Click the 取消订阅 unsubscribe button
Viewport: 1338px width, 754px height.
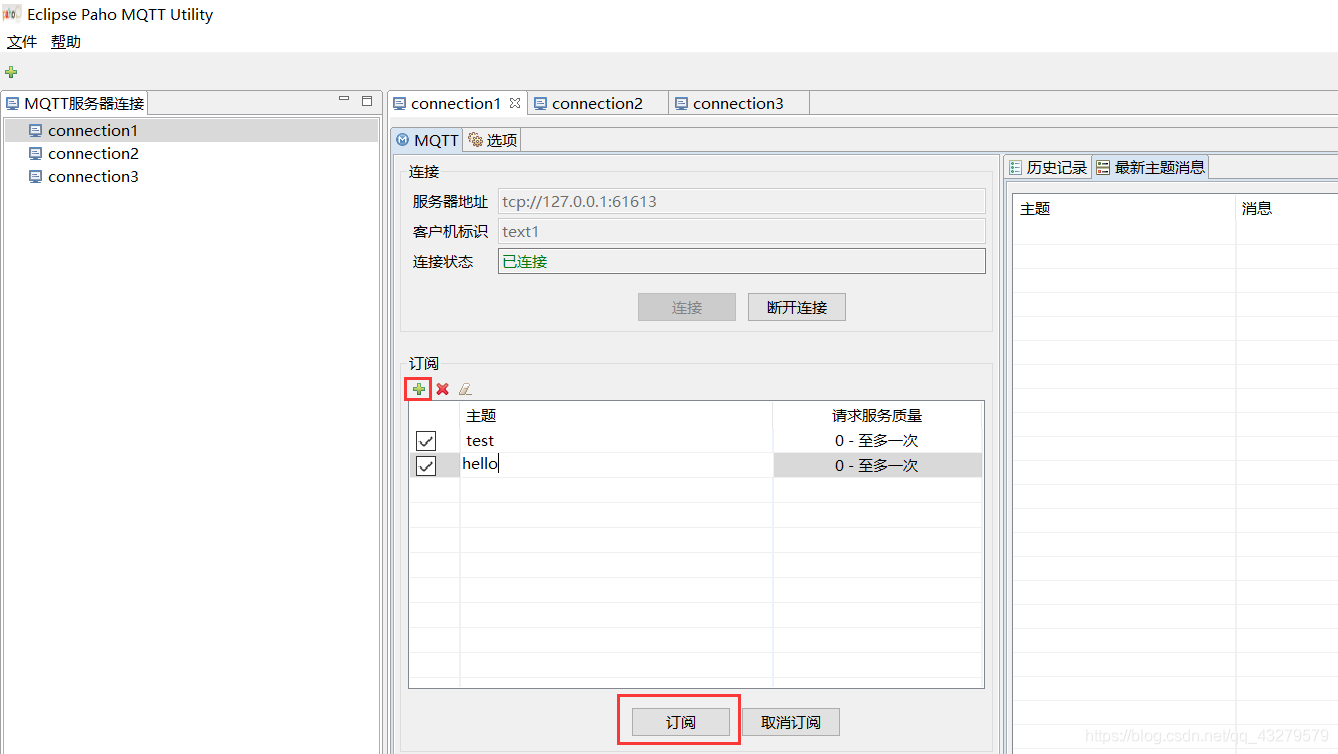click(791, 722)
